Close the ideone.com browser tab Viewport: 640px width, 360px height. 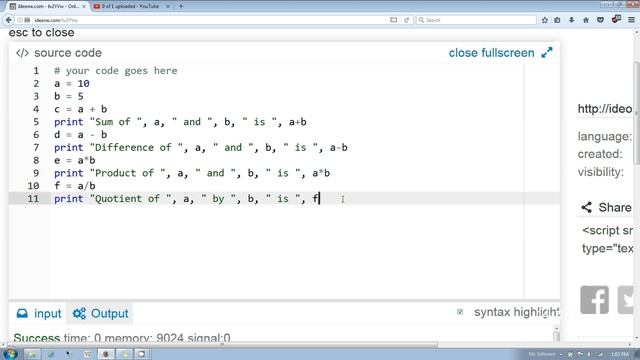click(x=84, y=6)
